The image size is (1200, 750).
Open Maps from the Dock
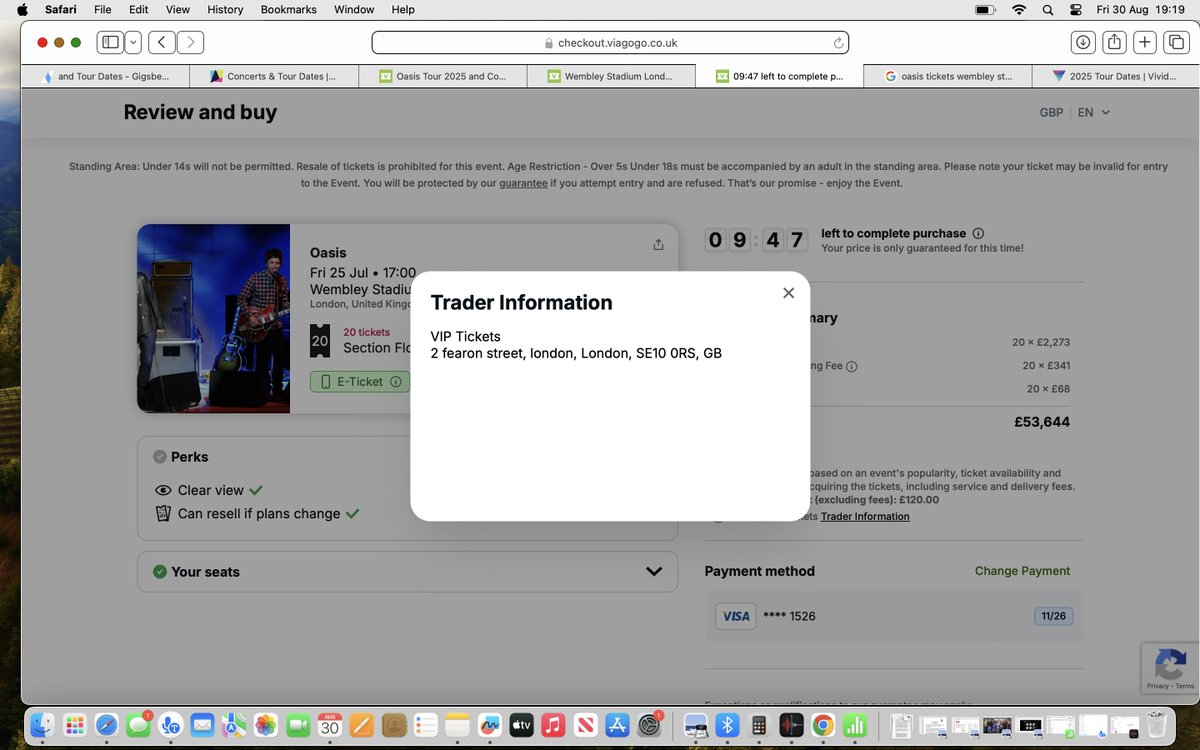[x=234, y=725]
